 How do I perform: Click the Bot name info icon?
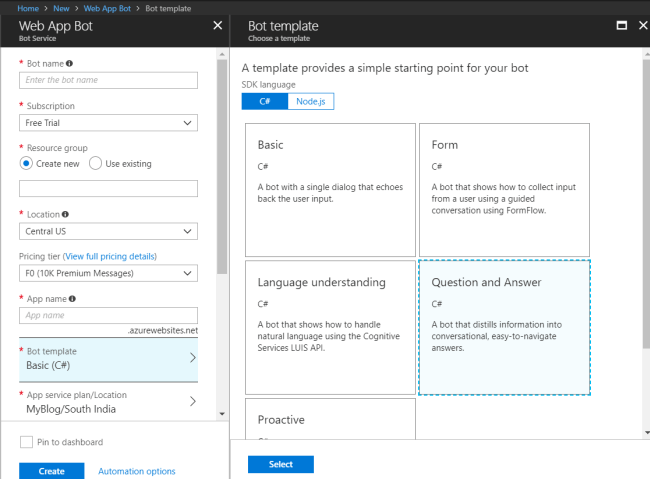(x=69, y=63)
